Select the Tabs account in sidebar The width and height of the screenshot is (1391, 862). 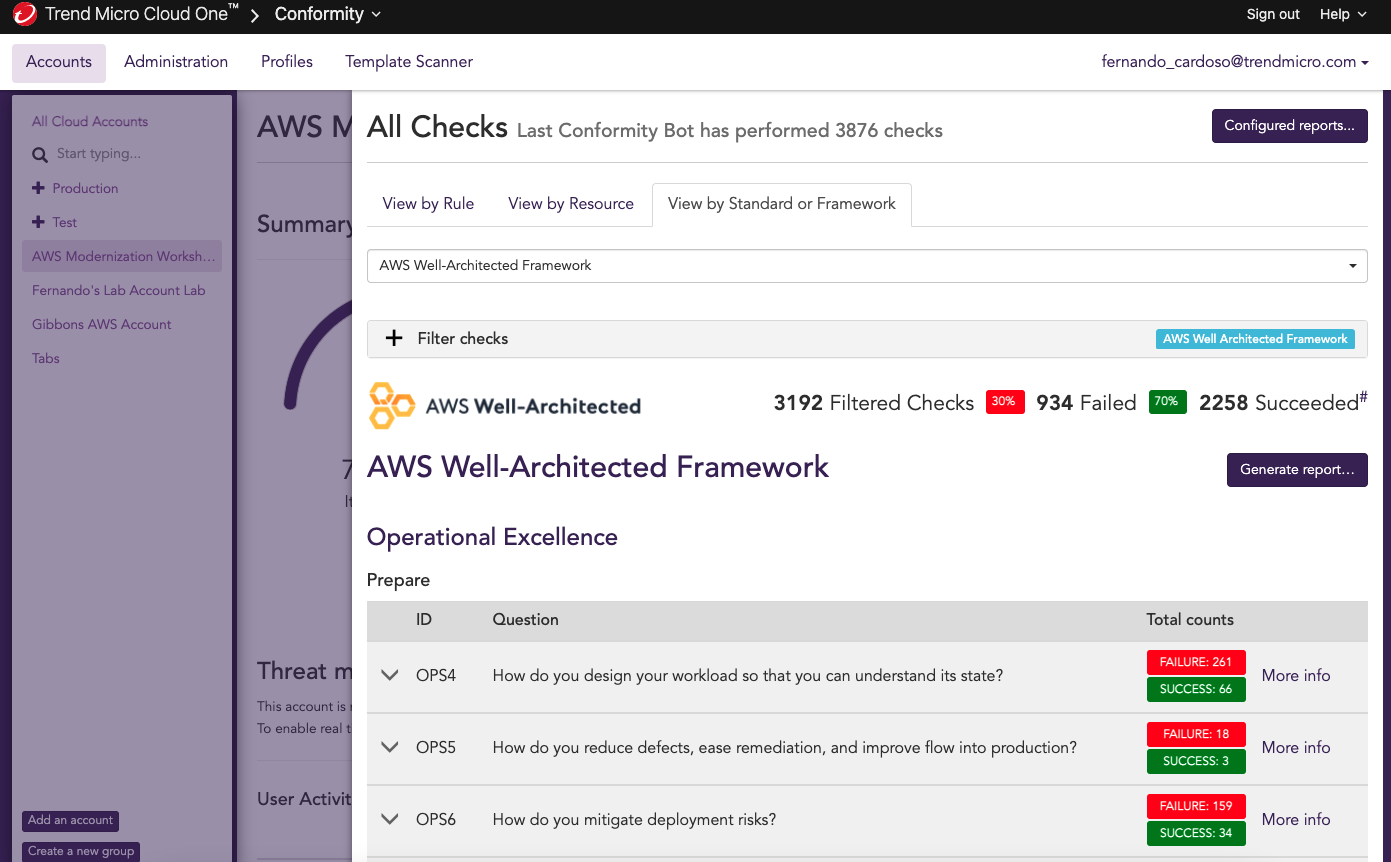click(46, 358)
